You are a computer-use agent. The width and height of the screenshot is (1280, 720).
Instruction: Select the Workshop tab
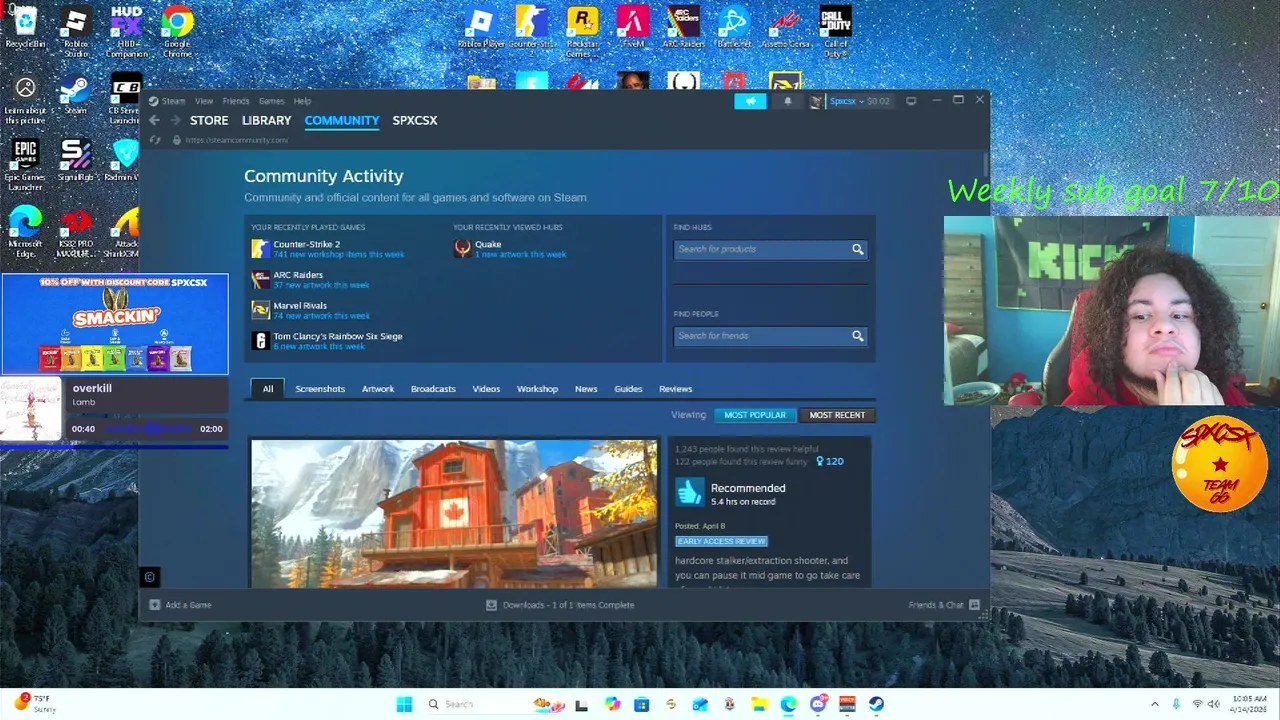click(537, 389)
